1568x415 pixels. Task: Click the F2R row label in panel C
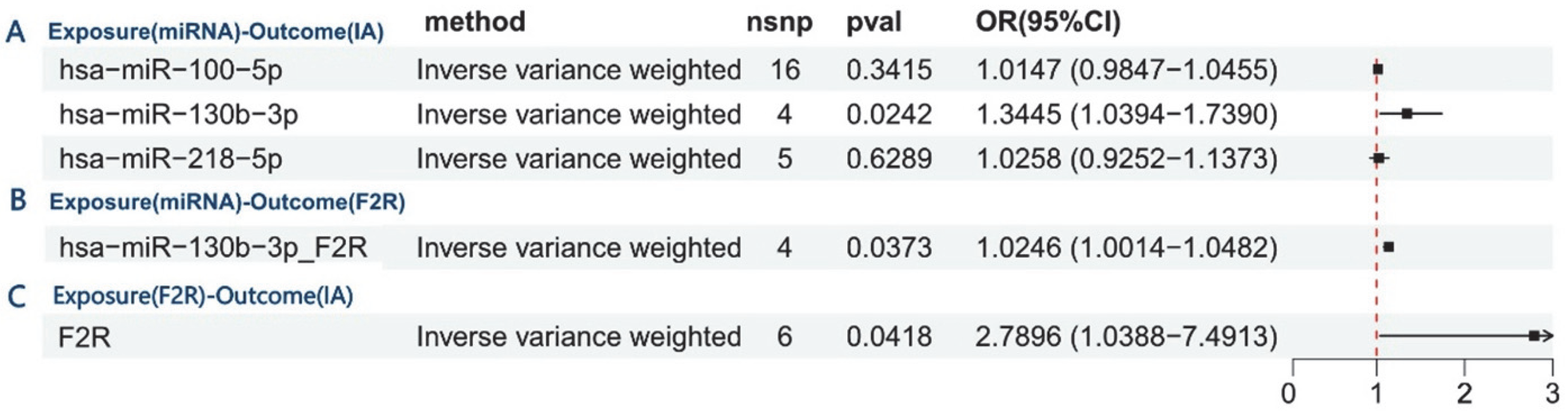[x=84, y=337]
